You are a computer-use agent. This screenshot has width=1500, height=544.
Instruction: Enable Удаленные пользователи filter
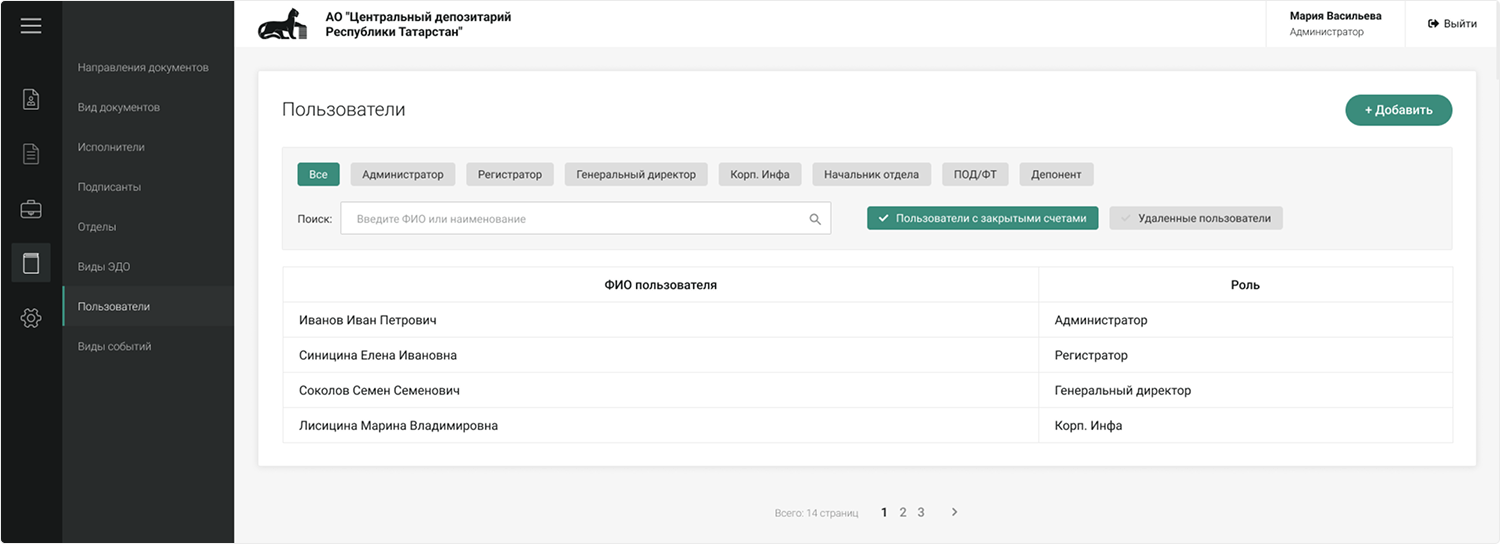[x=1195, y=218]
